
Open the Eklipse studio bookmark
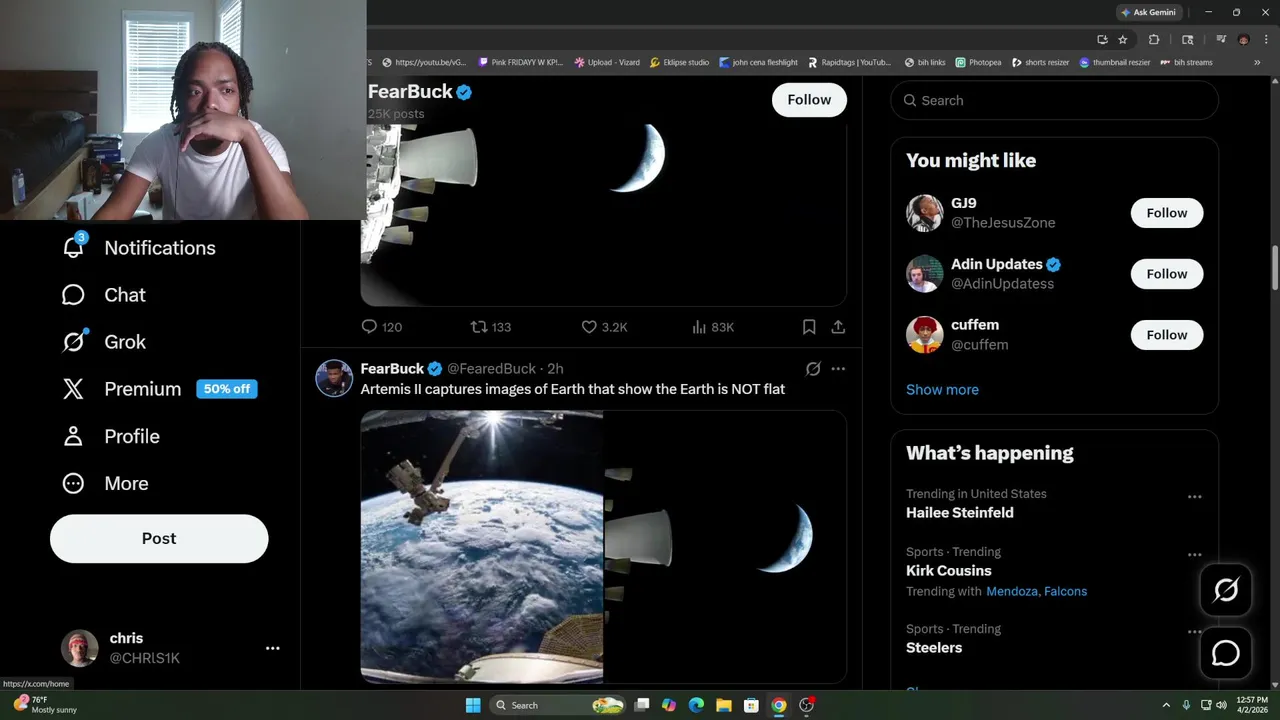click(680, 62)
